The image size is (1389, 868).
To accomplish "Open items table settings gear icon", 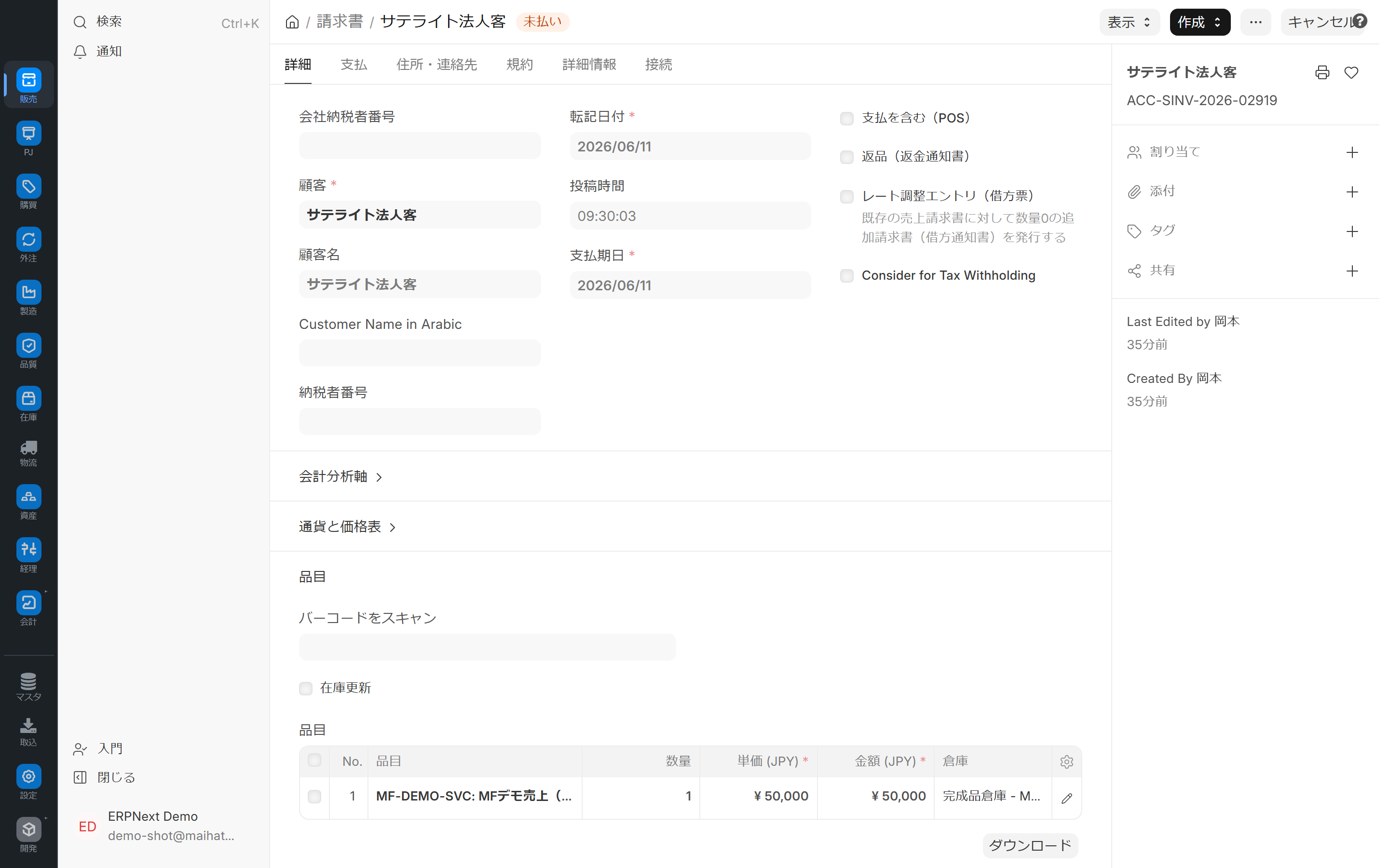I will (x=1066, y=762).
